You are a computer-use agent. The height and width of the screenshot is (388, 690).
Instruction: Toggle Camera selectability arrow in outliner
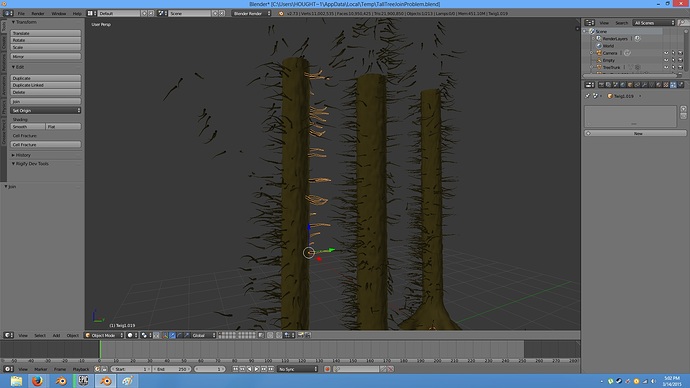pos(673,53)
